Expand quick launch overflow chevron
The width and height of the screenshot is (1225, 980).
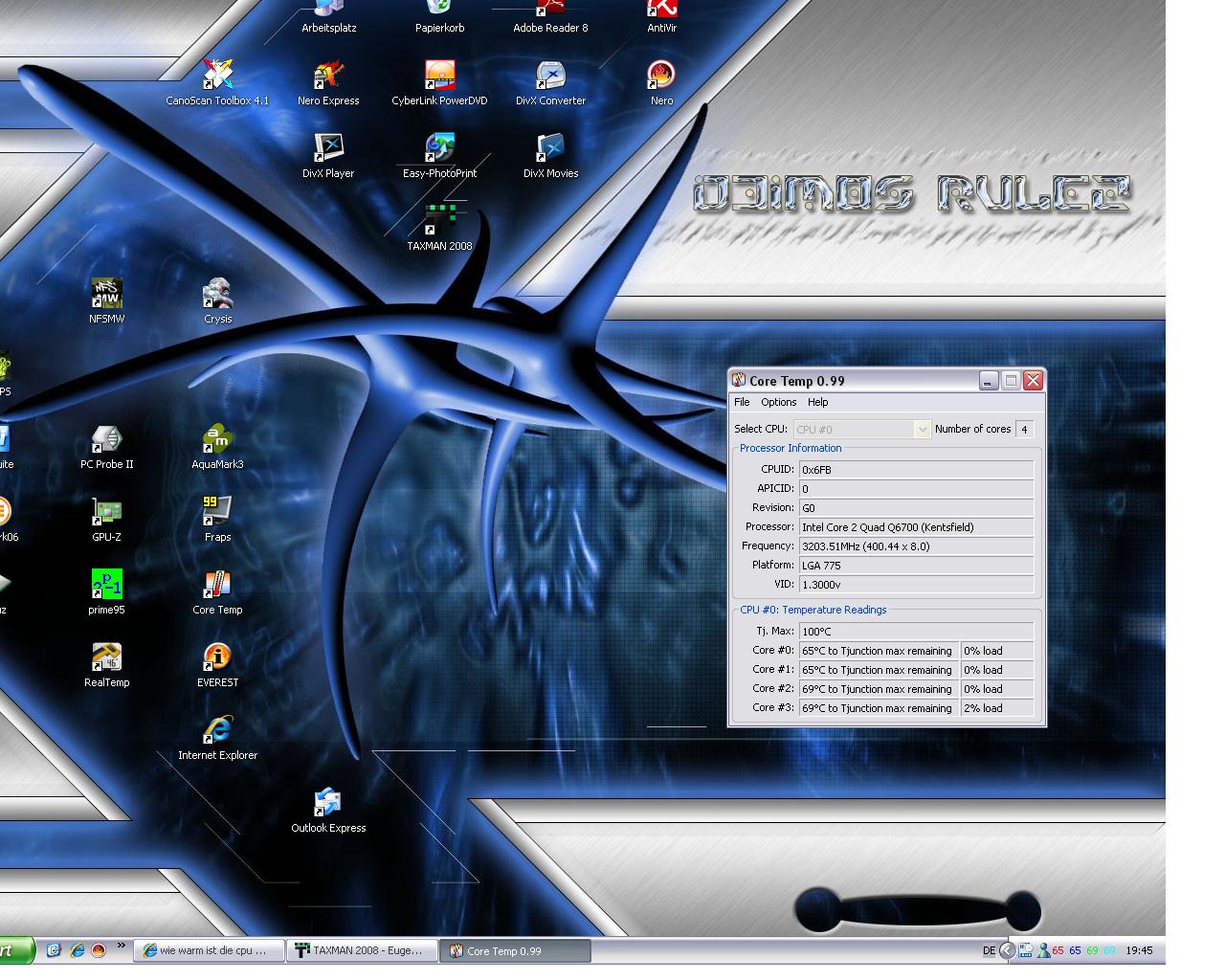click(121, 947)
